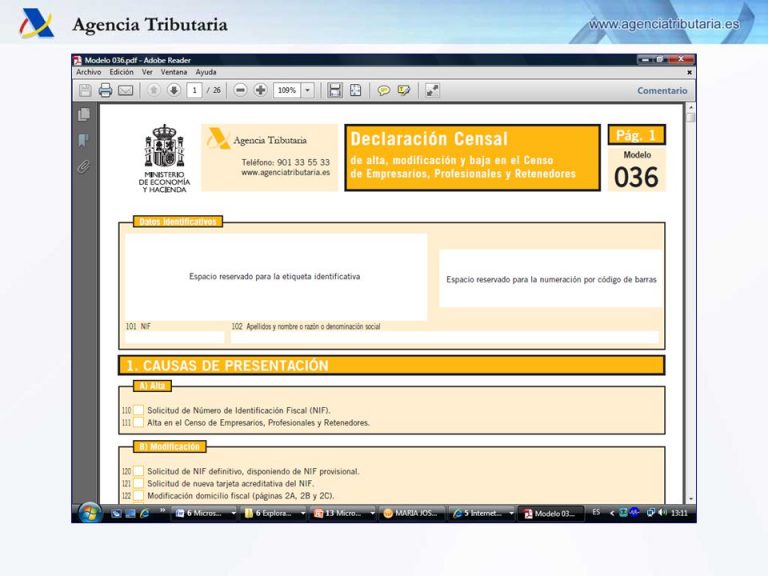Open the Comentario pane
Image resolution: width=768 pixels, height=576 pixels.
click(x=662, y=91)
